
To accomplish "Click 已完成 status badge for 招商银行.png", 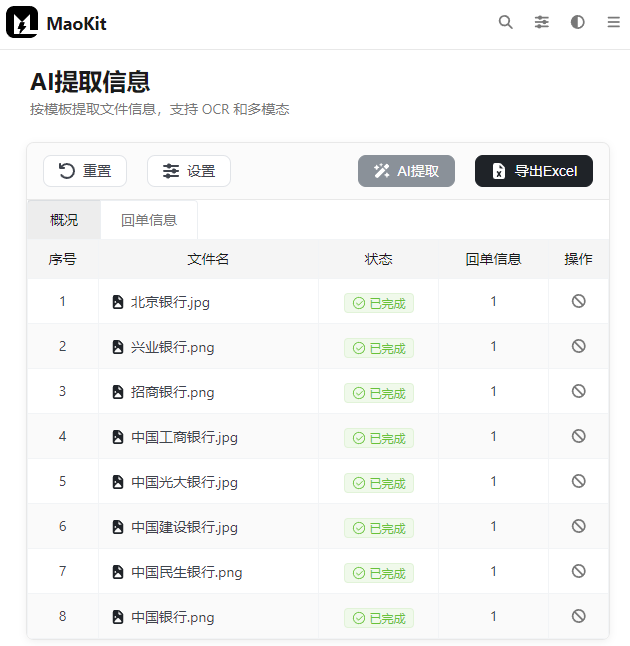I will pos(379,393).
